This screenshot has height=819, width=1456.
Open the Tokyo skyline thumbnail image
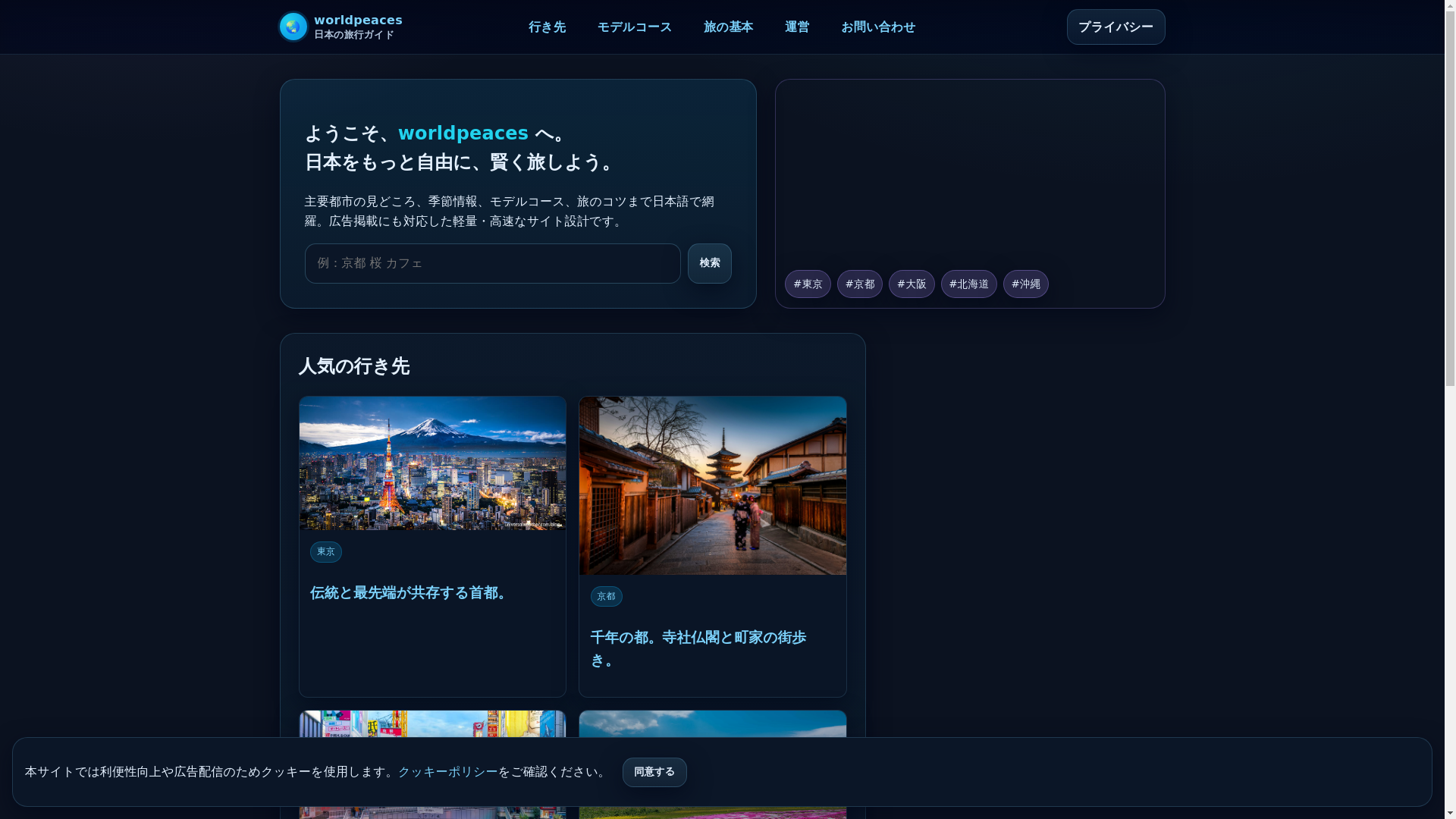432,463
